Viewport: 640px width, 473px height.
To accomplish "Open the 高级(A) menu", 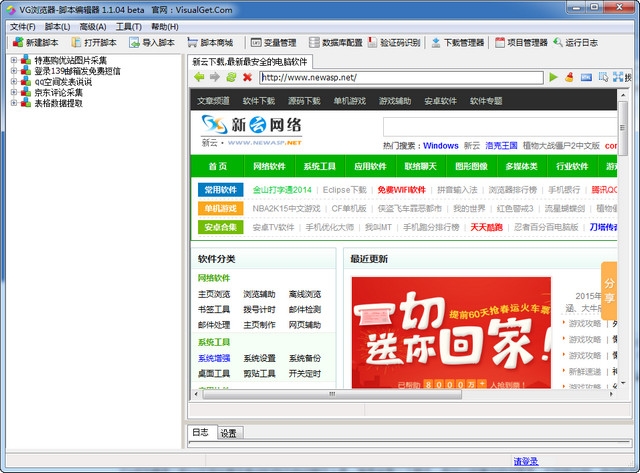I will [x=93, y=27].
